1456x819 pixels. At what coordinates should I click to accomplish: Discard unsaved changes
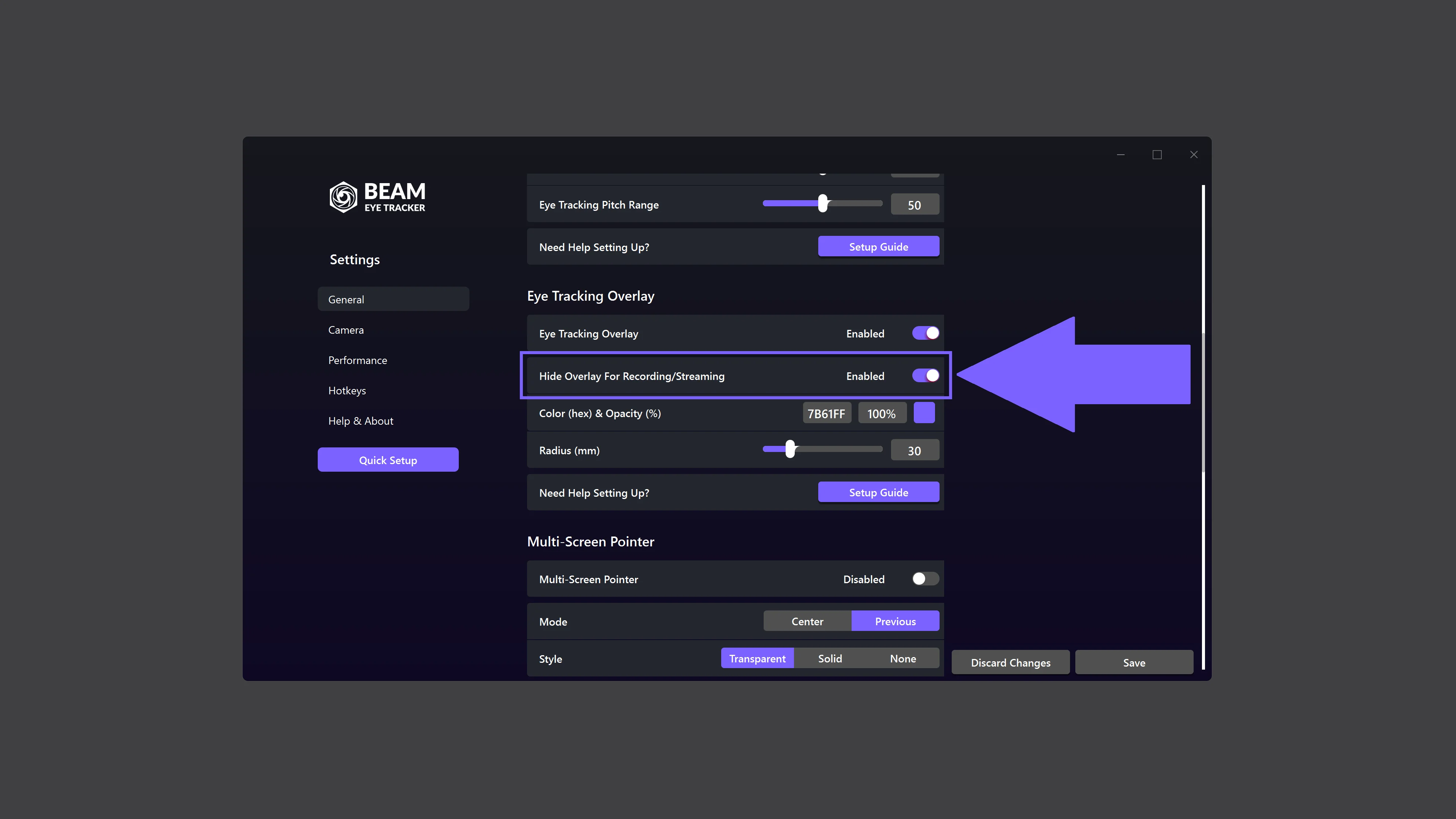point(1010,662)
